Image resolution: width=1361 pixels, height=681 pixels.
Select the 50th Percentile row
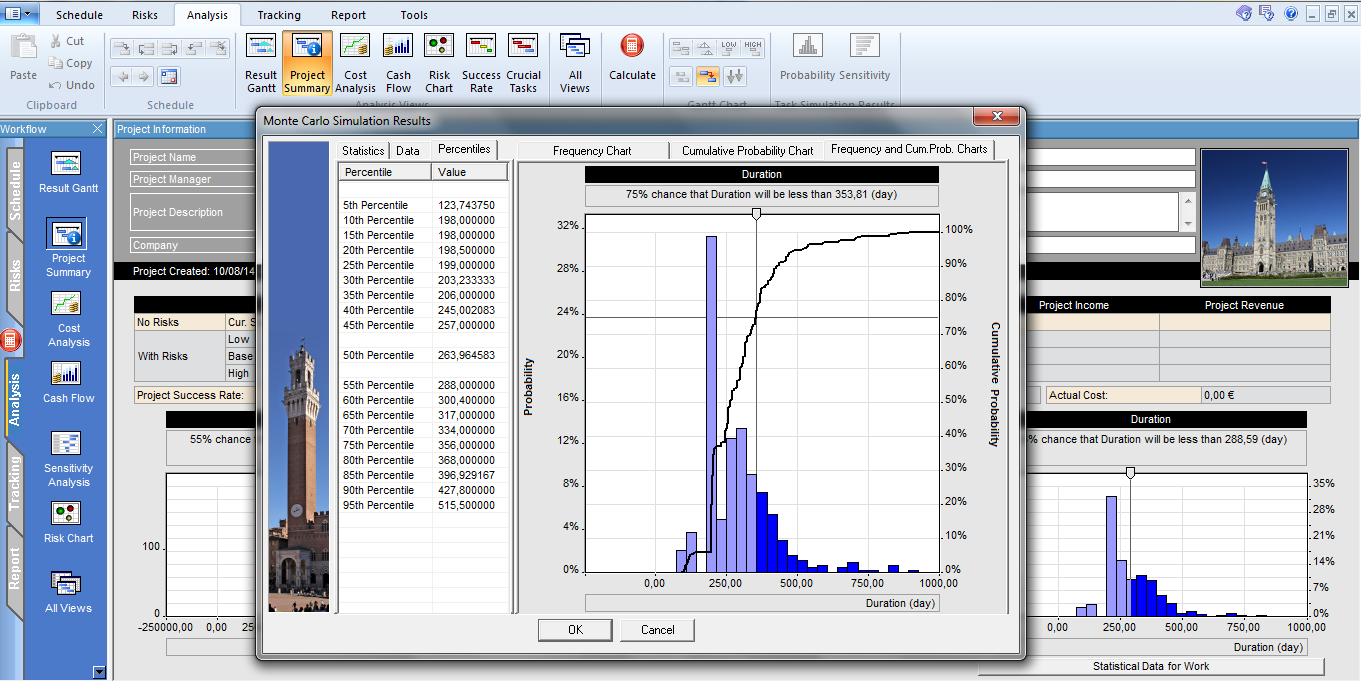424,355
